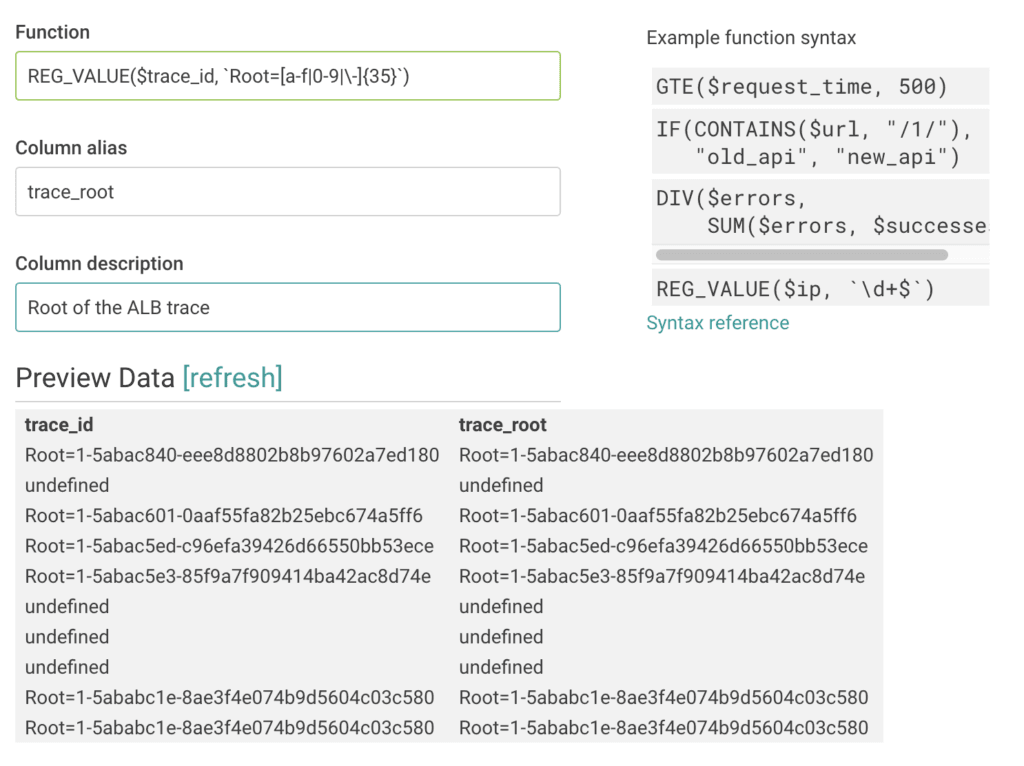Click the trace_id column header
Viewport: 1024px width, 766px height.
pos(59,425)
